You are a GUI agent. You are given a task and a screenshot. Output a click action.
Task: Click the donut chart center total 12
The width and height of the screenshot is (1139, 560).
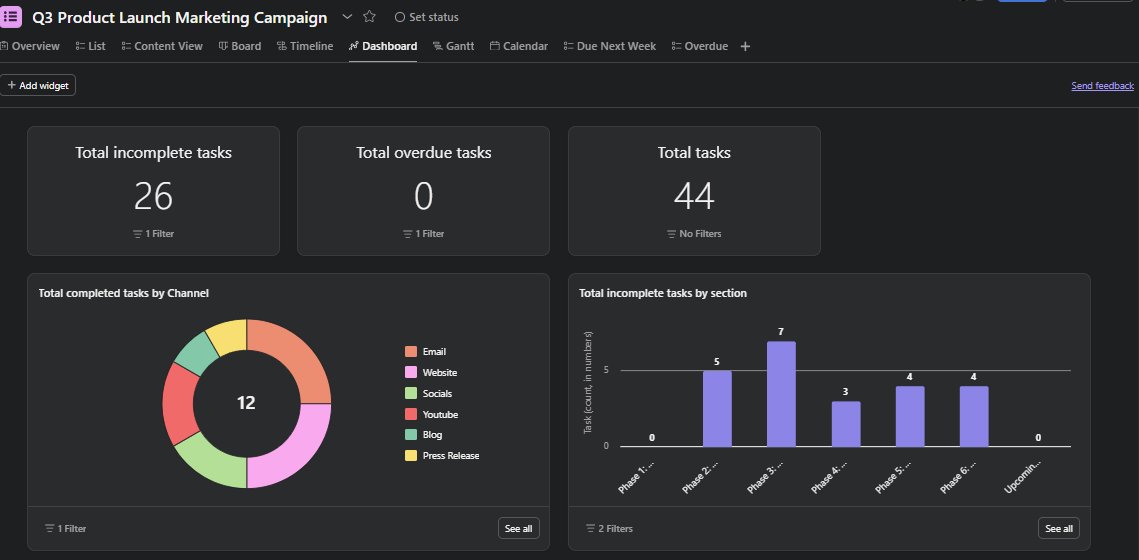tap(246, 403)
